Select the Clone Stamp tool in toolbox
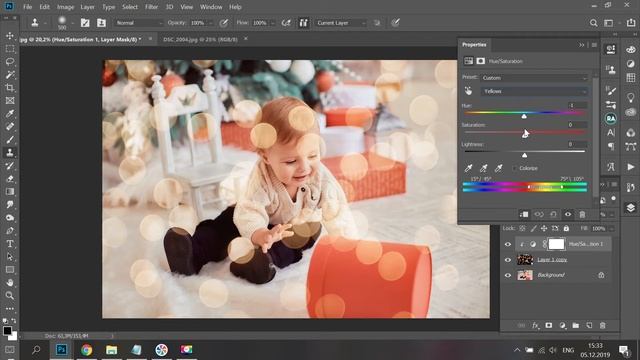Viewport: 640px width, 360px height. pyautogui.click(x=10, y=153)
